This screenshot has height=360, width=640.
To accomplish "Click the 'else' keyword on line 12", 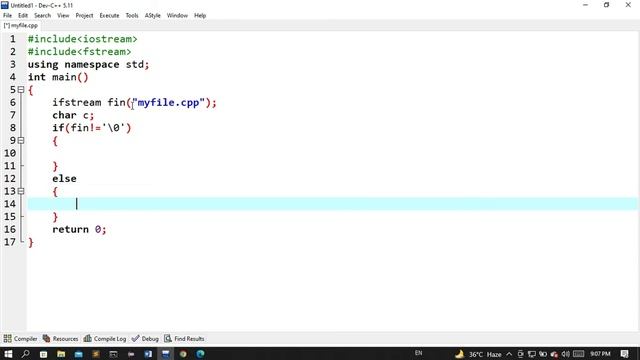I will 64,178.
